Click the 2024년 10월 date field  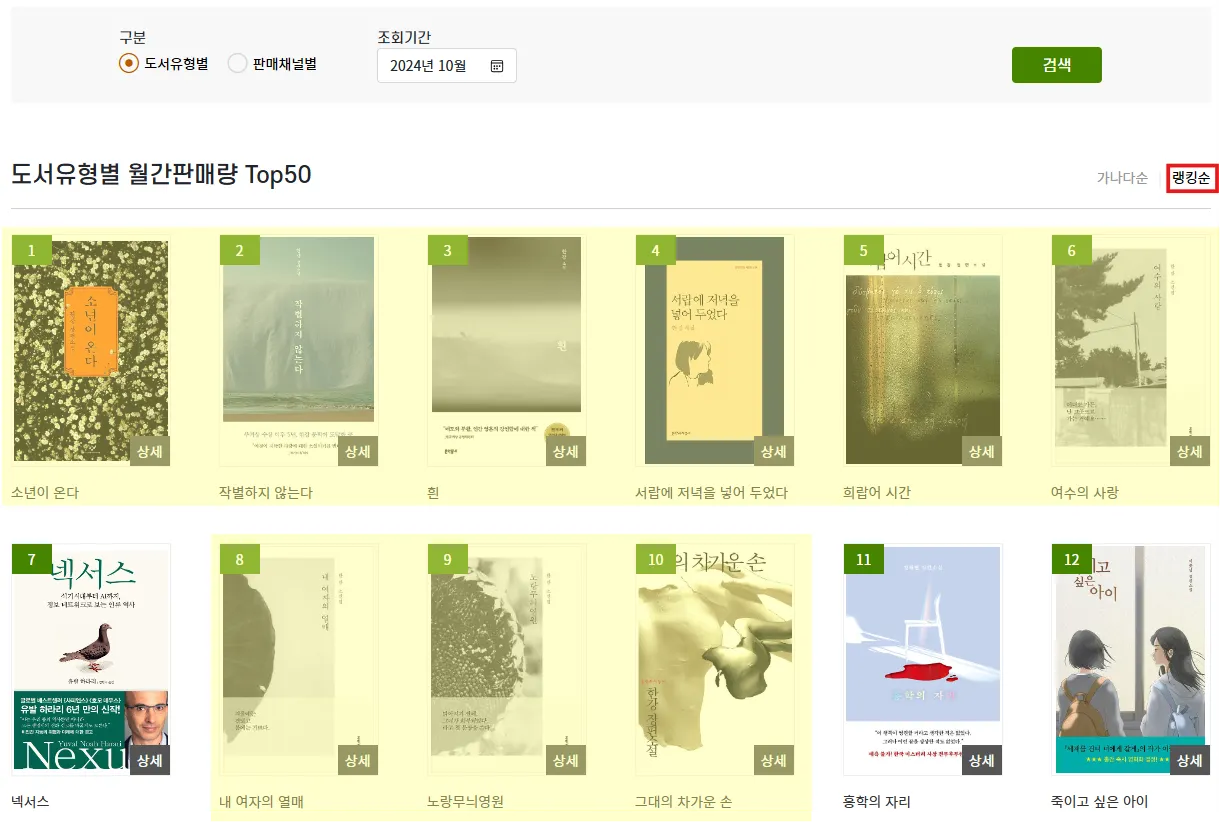pos(447,66)
